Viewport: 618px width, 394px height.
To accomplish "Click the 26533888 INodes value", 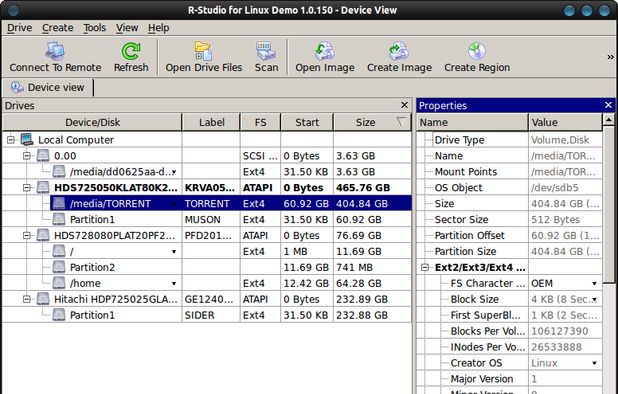I will [565, 347].
